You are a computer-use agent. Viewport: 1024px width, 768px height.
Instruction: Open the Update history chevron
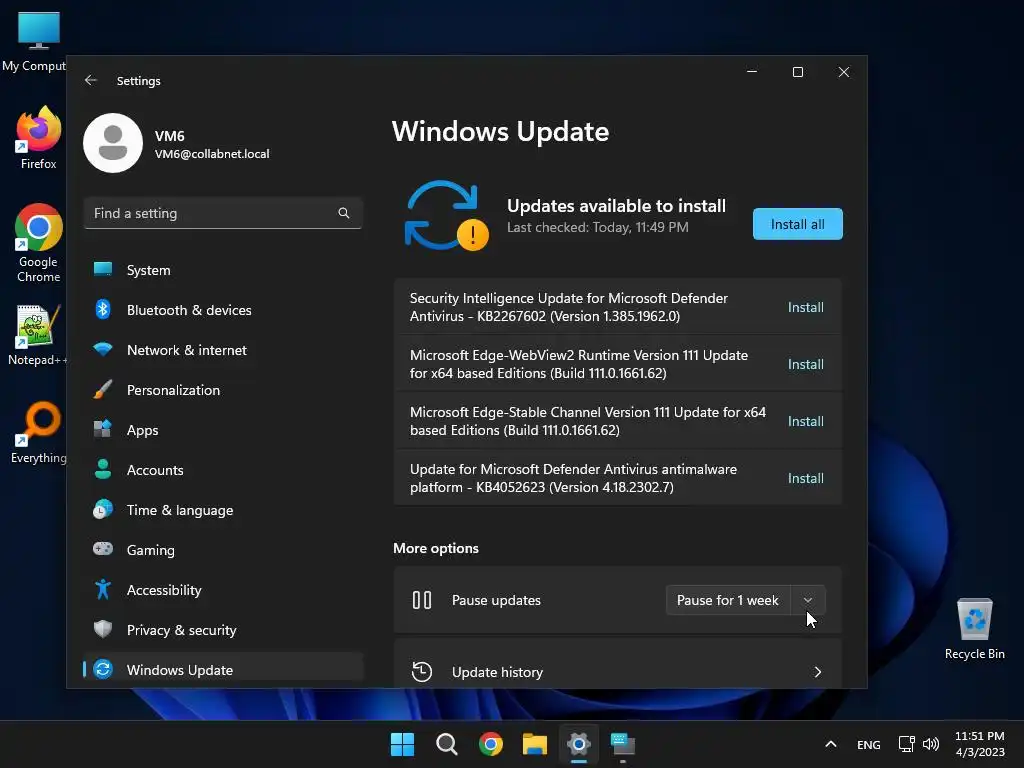(818, 671)
